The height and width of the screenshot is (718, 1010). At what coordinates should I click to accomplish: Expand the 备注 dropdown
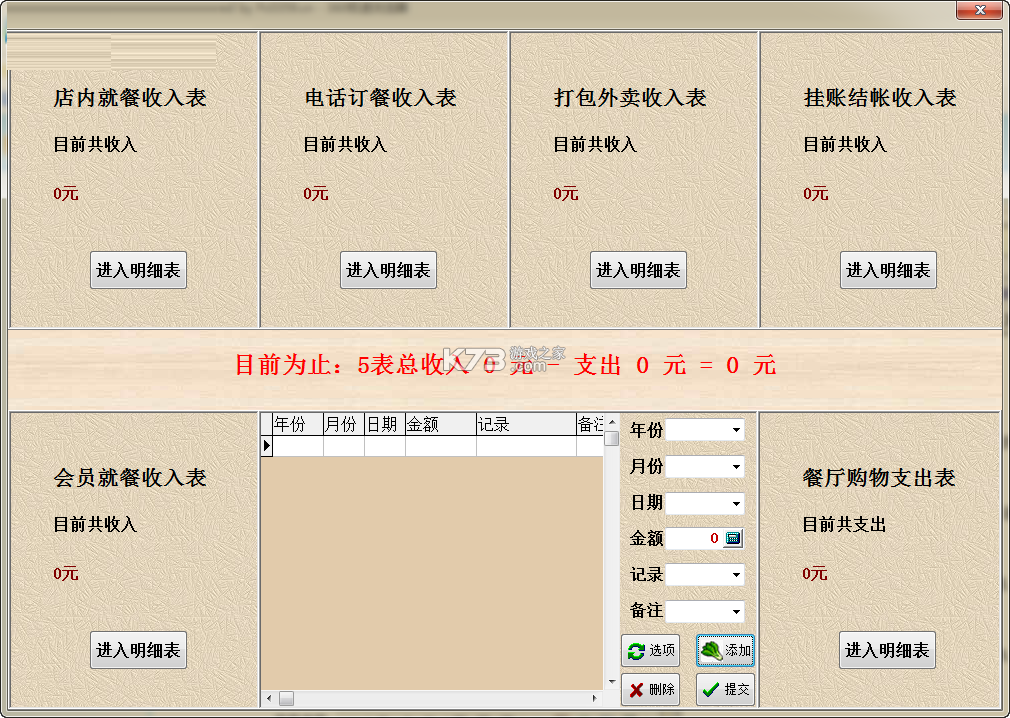click(x=736, y=611)
